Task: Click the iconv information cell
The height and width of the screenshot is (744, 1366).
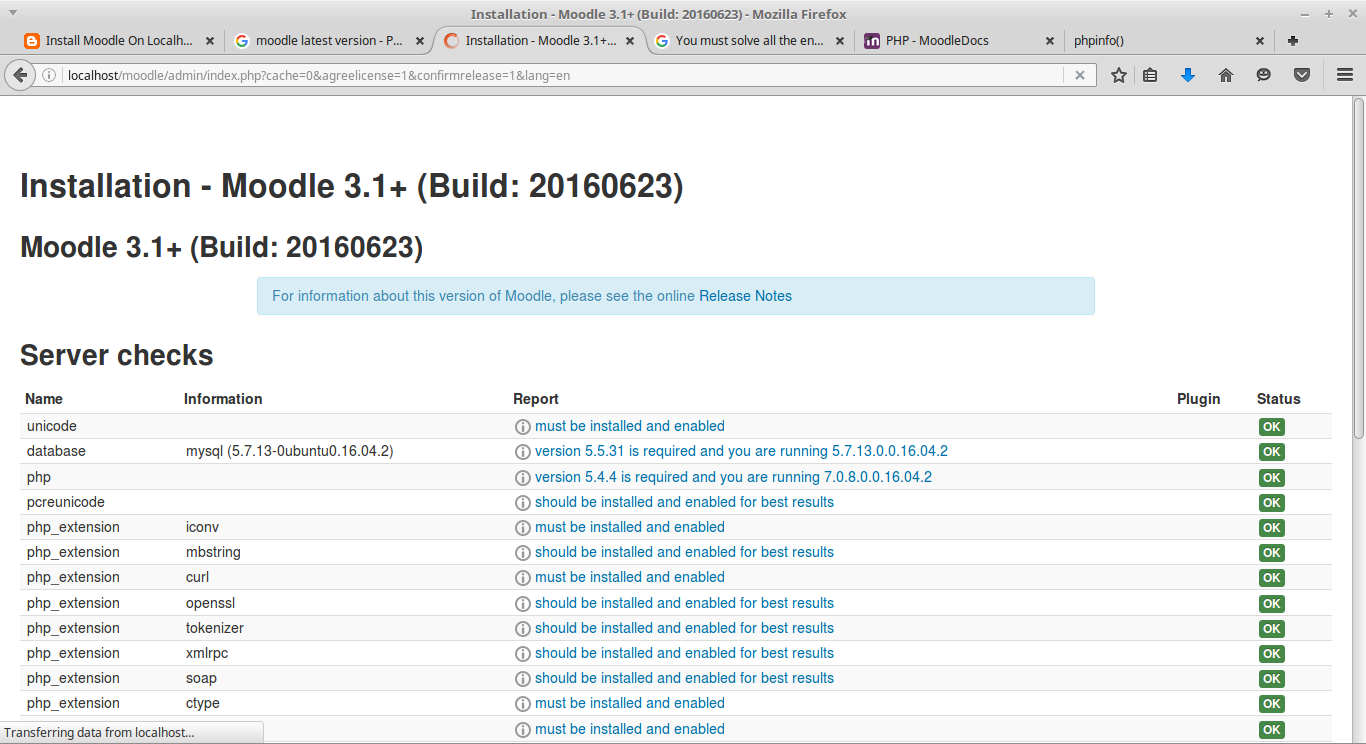Action: [203, 528]
